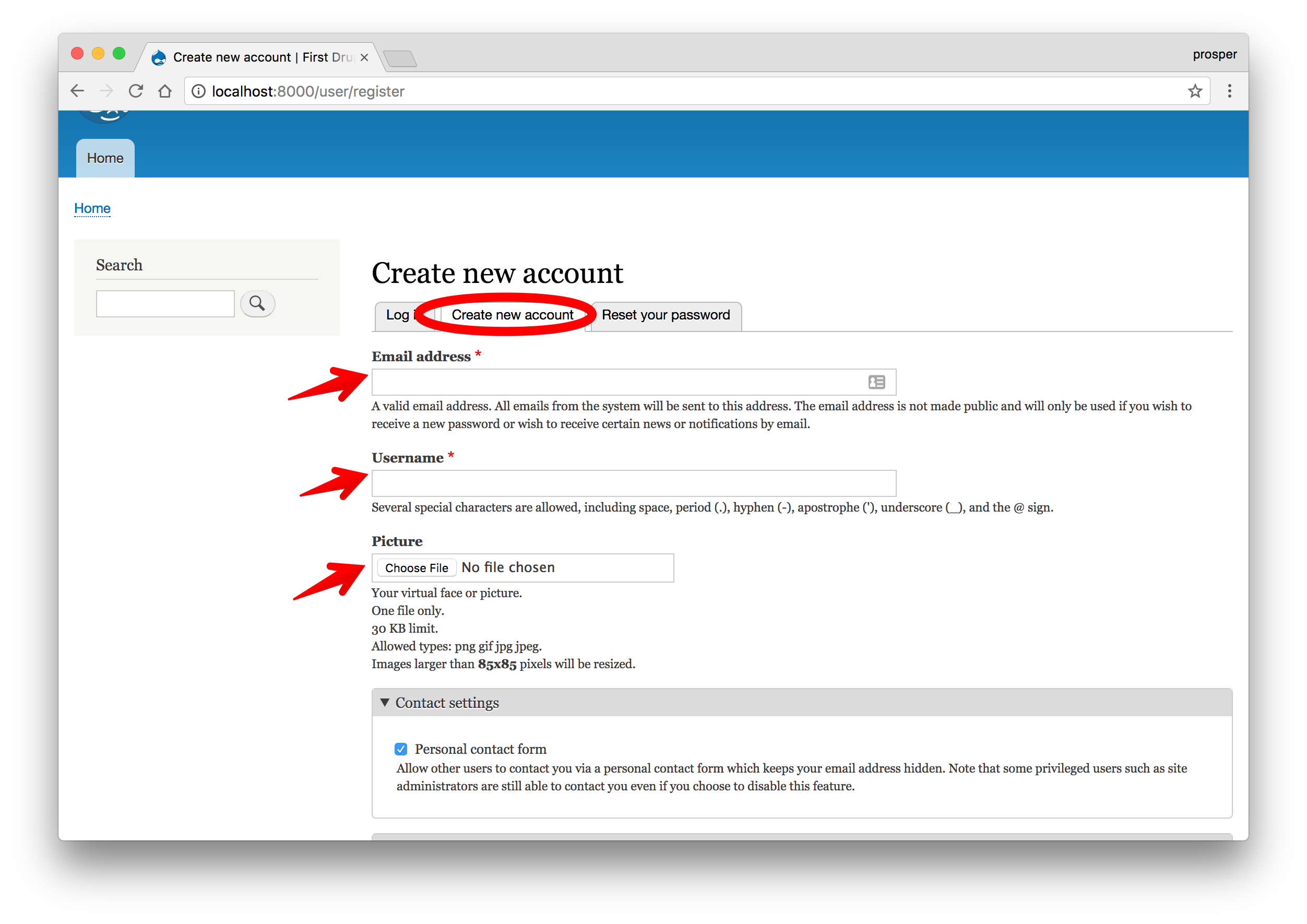Viewport: 1307px width, 924px height.
Task: Click the Home breadcrumb link
Action: [92, 207]
